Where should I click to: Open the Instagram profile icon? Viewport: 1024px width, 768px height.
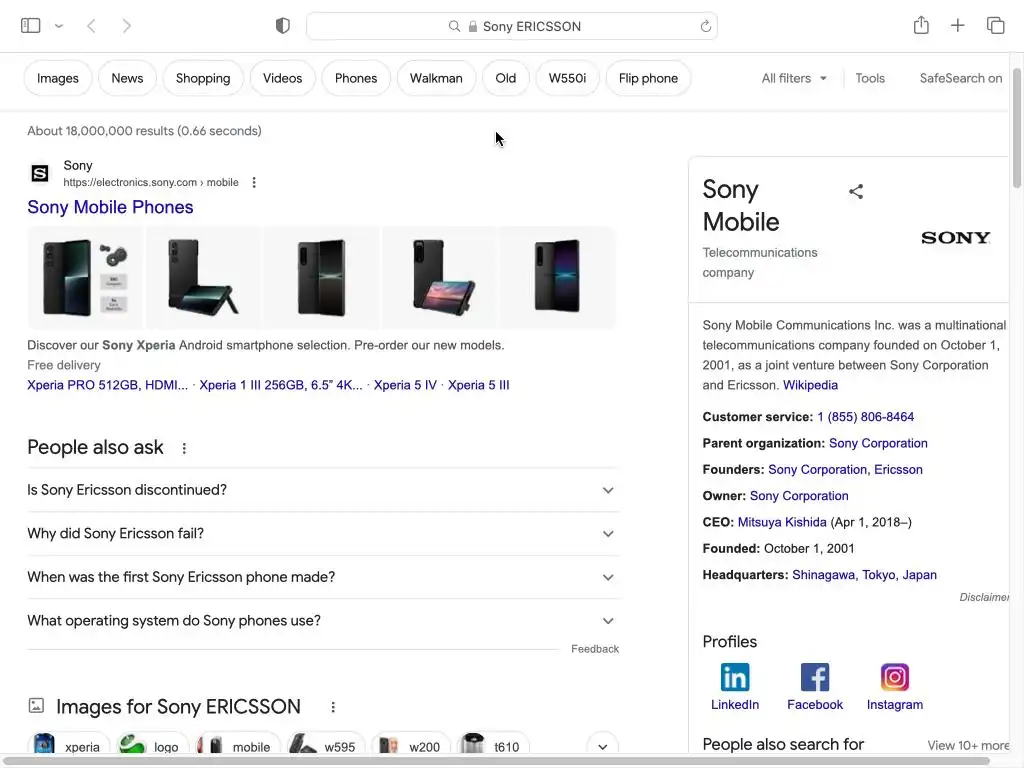tap(895, 677)
